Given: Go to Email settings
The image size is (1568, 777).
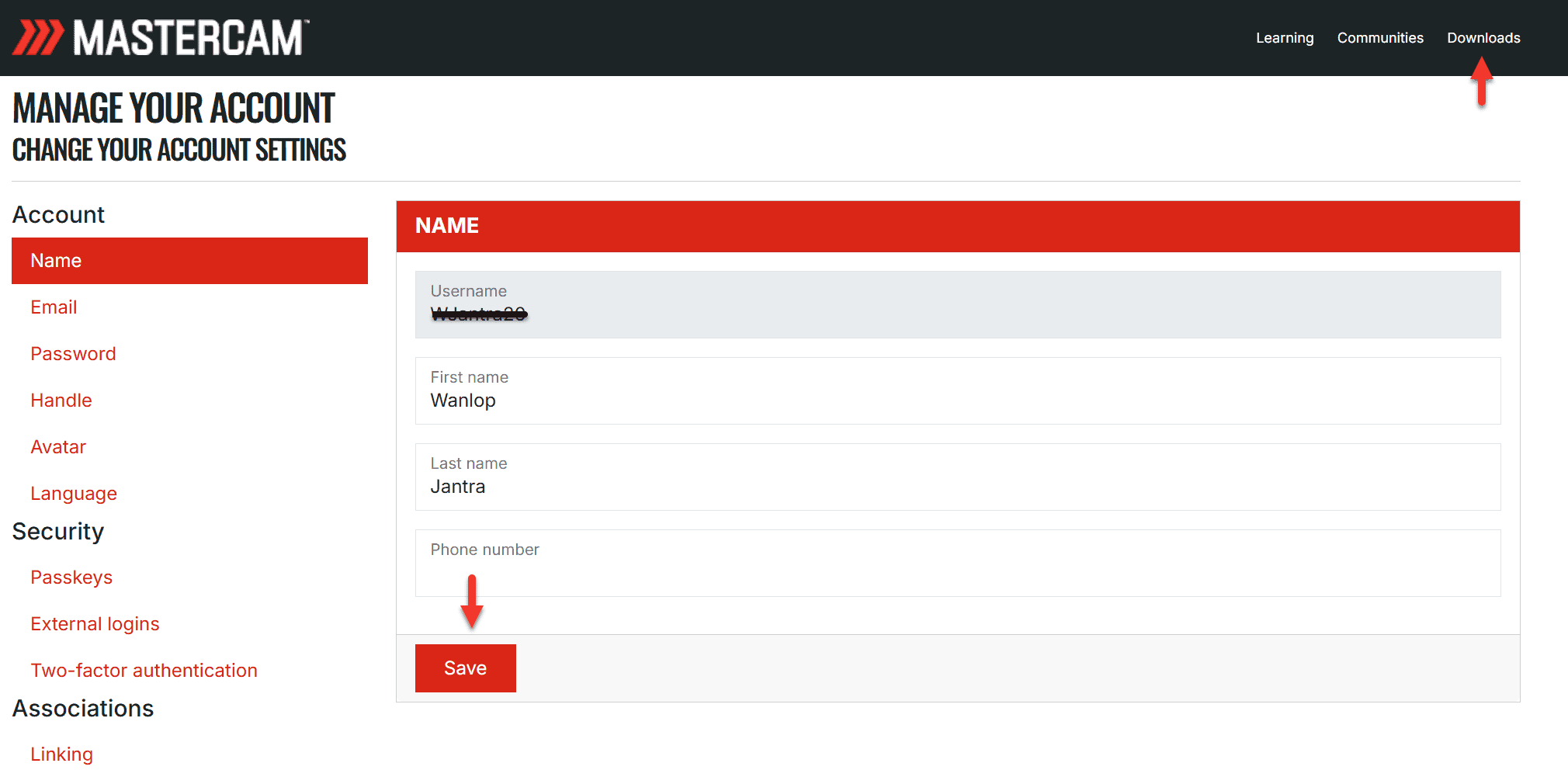Looking at the screenshot, I should coord(54,307).
